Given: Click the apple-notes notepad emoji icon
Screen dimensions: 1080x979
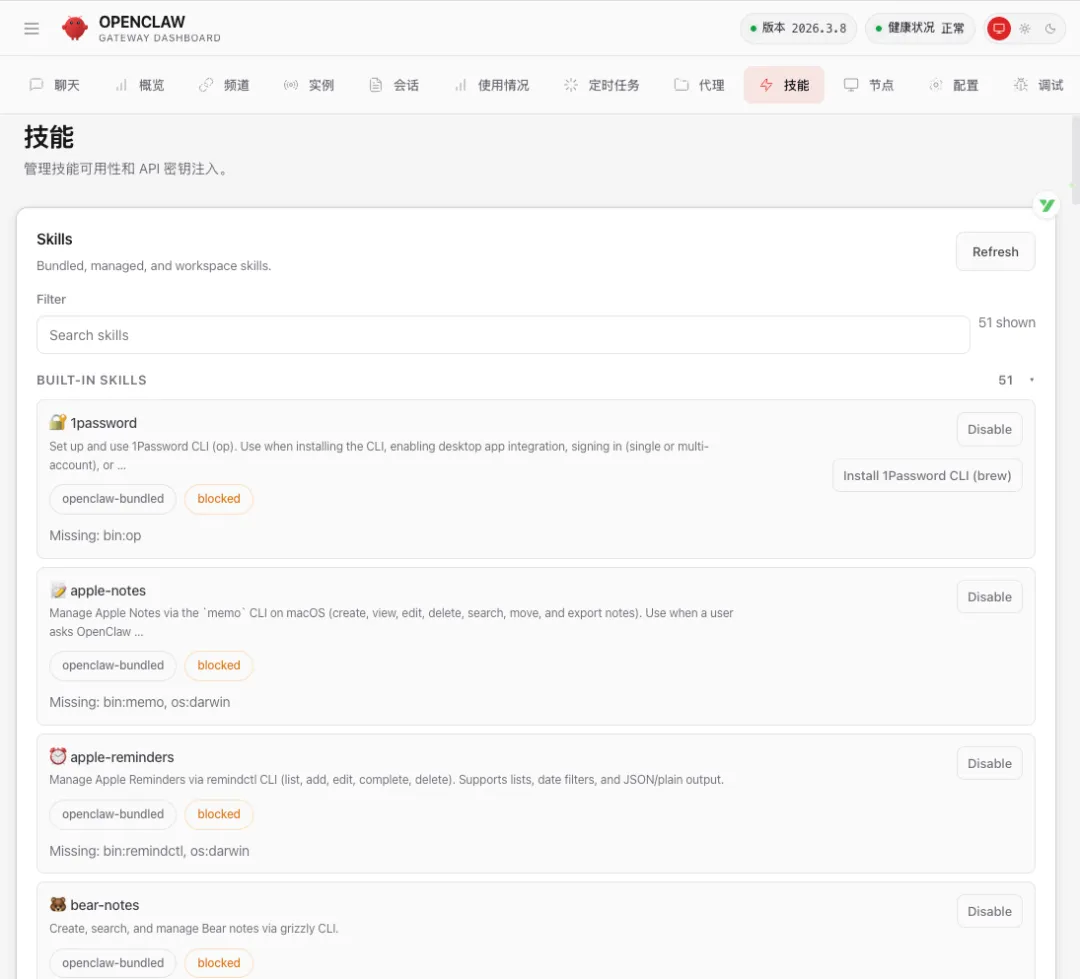Looking at the screenshot, I should click(58, 590).
